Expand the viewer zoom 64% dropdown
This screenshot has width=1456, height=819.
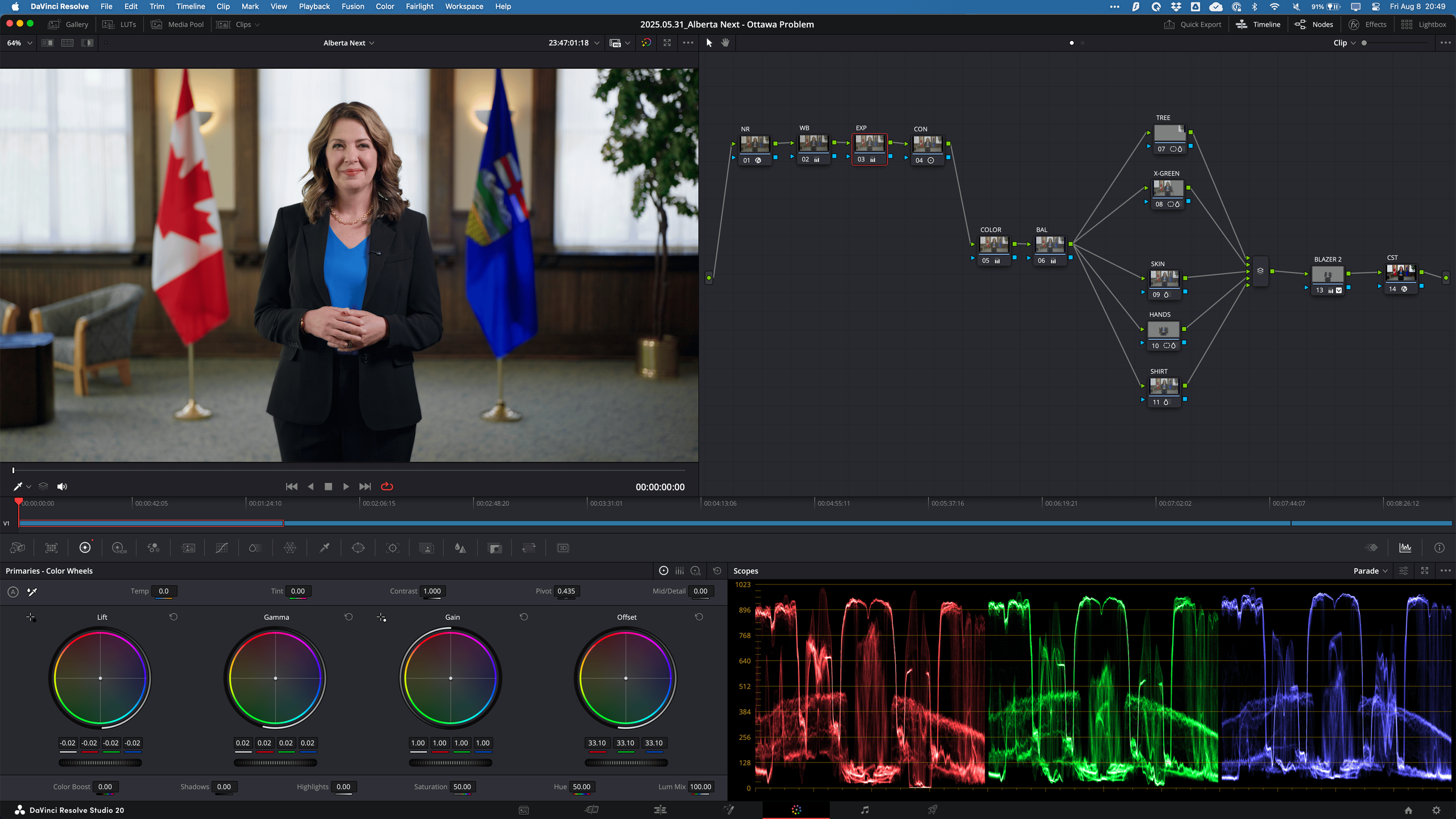tap(19, 43)
